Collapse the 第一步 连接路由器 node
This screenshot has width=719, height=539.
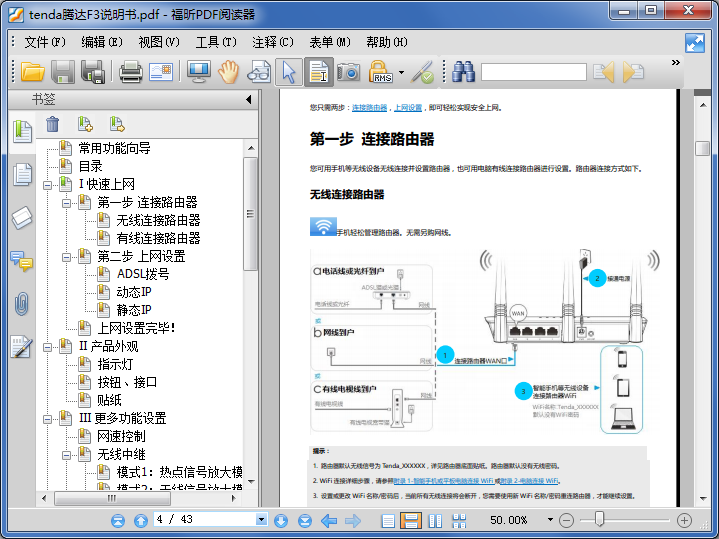pos(66,203)
